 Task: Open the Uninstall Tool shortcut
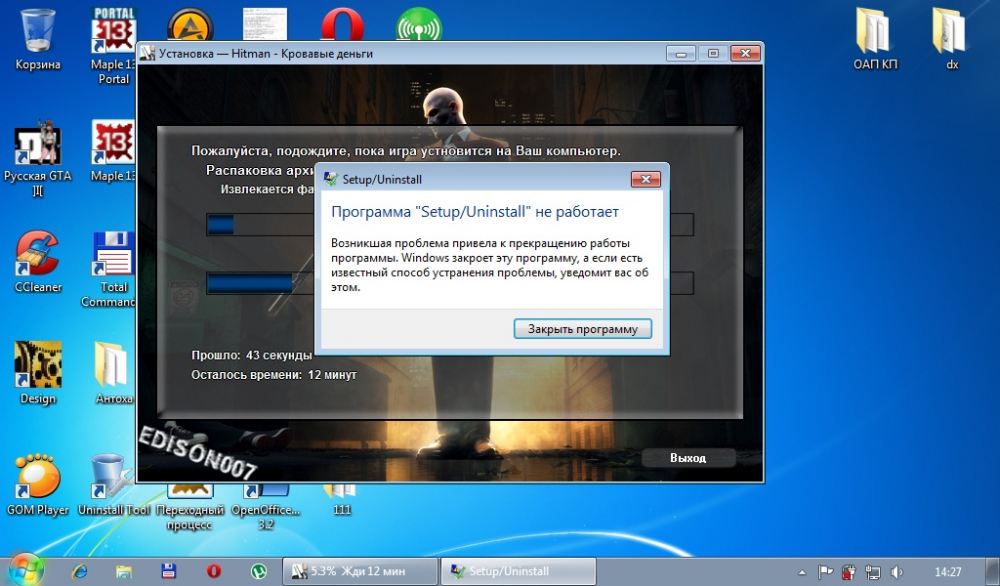click(114, 485)
